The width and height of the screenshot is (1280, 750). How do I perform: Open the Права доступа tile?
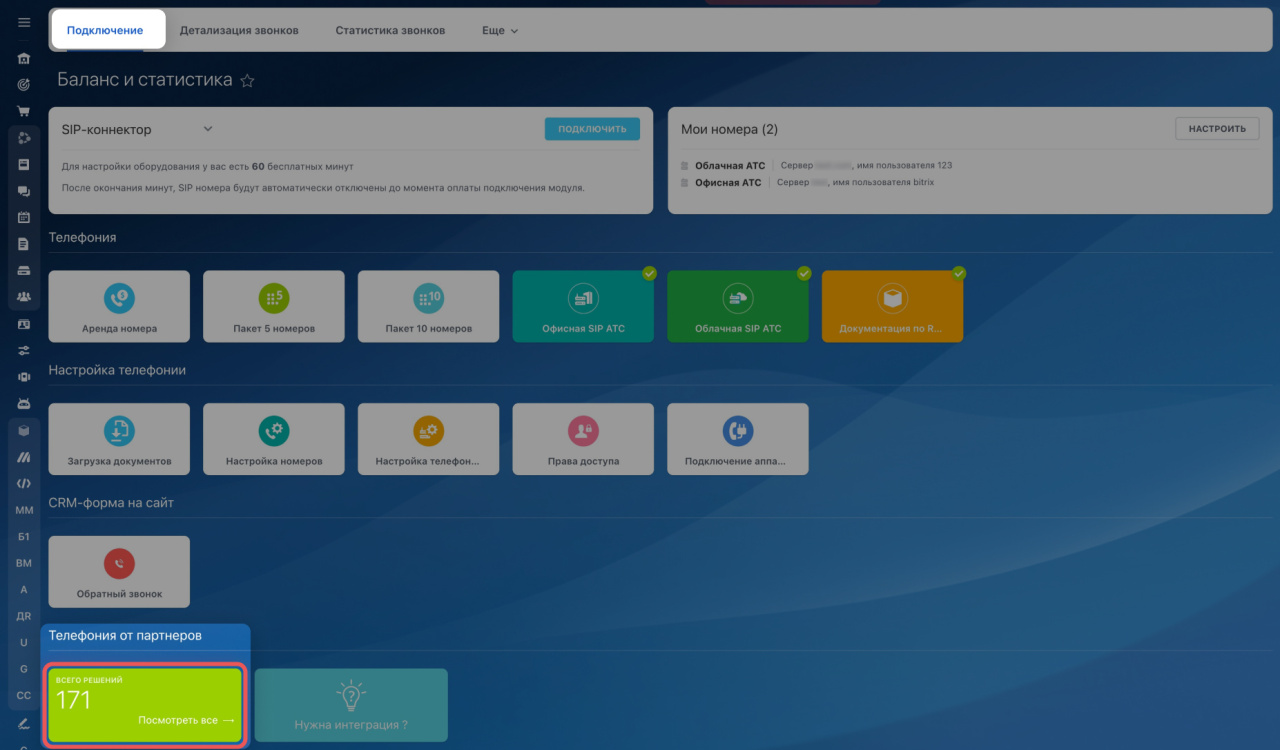pos(583,439)
